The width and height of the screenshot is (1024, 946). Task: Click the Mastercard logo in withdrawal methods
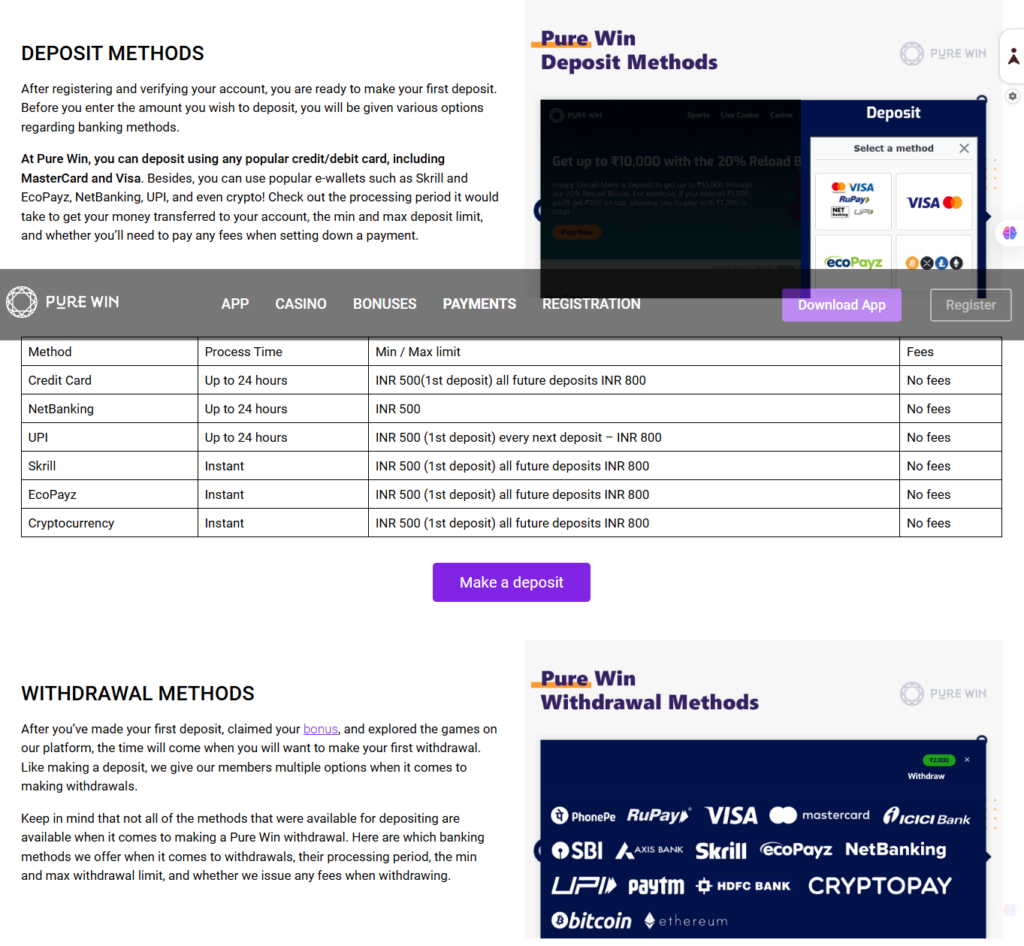point(819,814)
